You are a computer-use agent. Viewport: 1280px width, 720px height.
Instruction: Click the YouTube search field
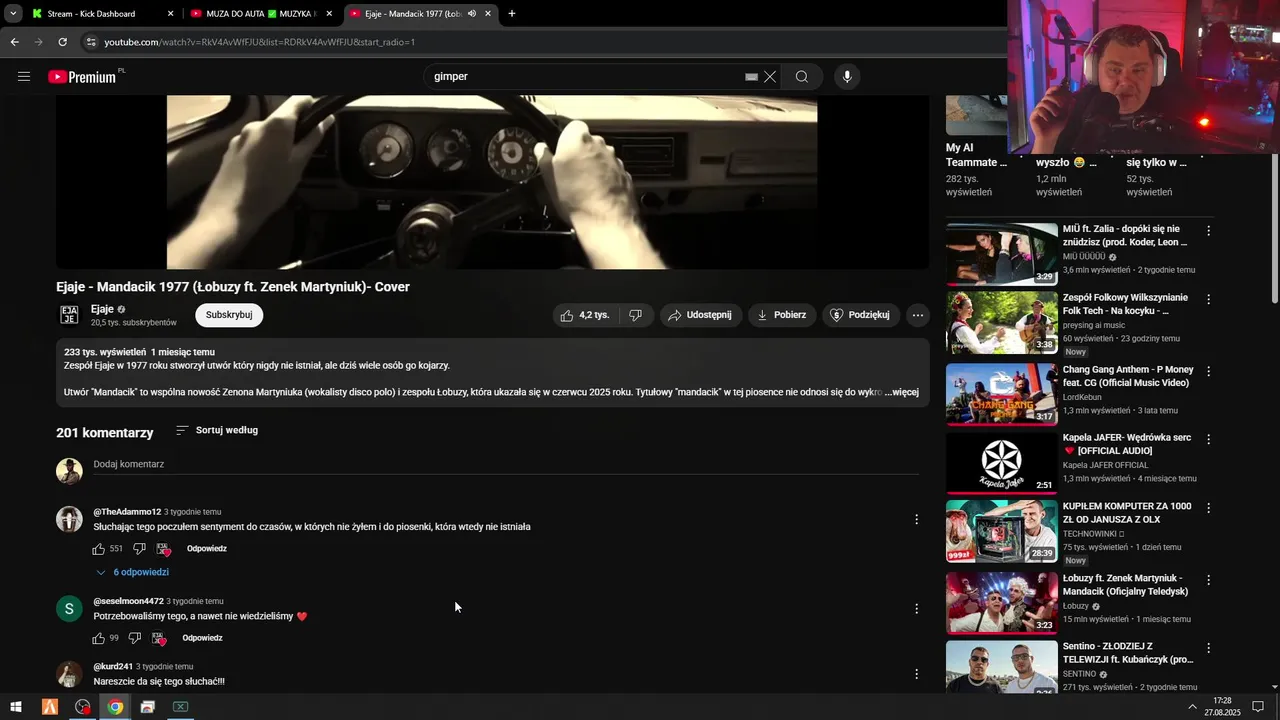point(585,77)
